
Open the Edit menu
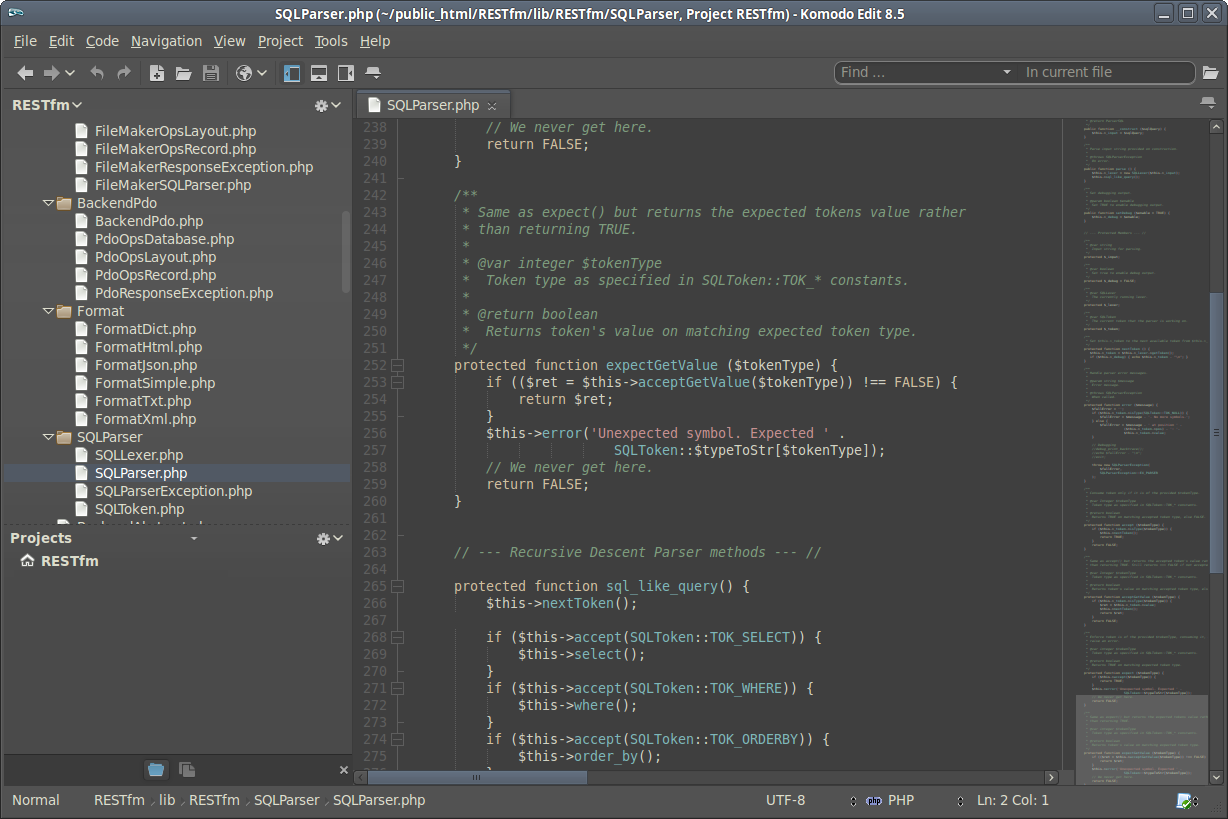pos(62,41)
